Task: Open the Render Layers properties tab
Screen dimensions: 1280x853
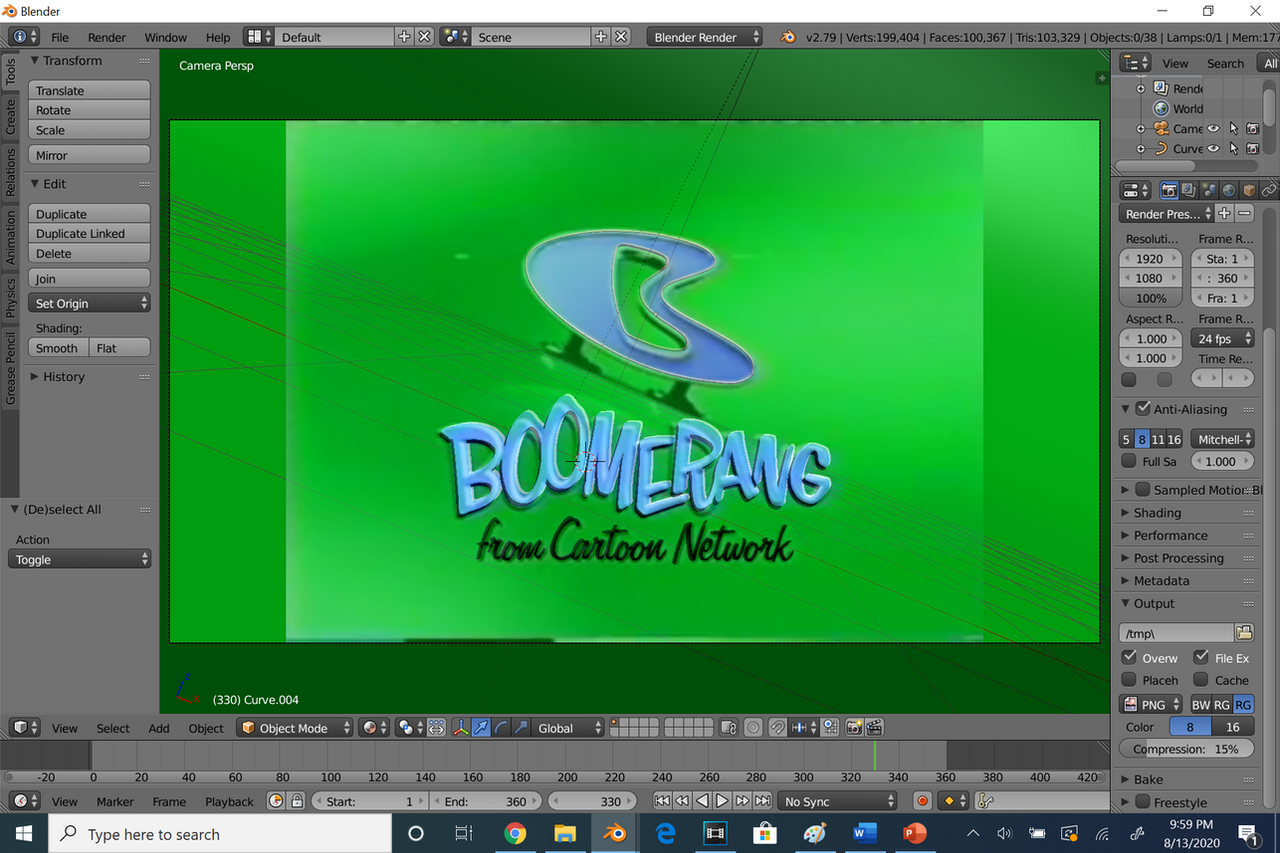Action: pos(1188,190)
